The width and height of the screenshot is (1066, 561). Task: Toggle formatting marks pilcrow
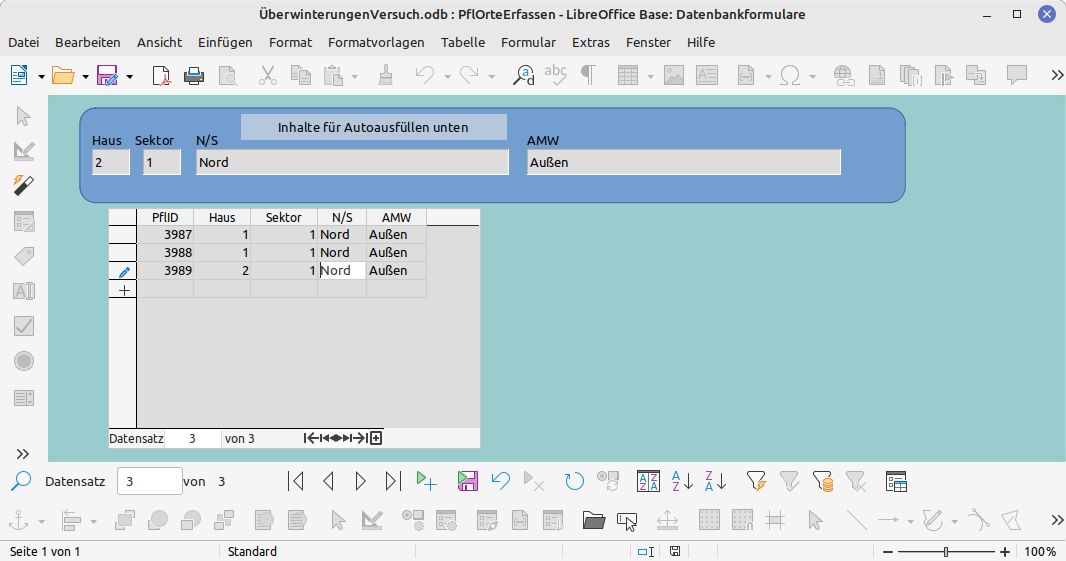(589, 75)
